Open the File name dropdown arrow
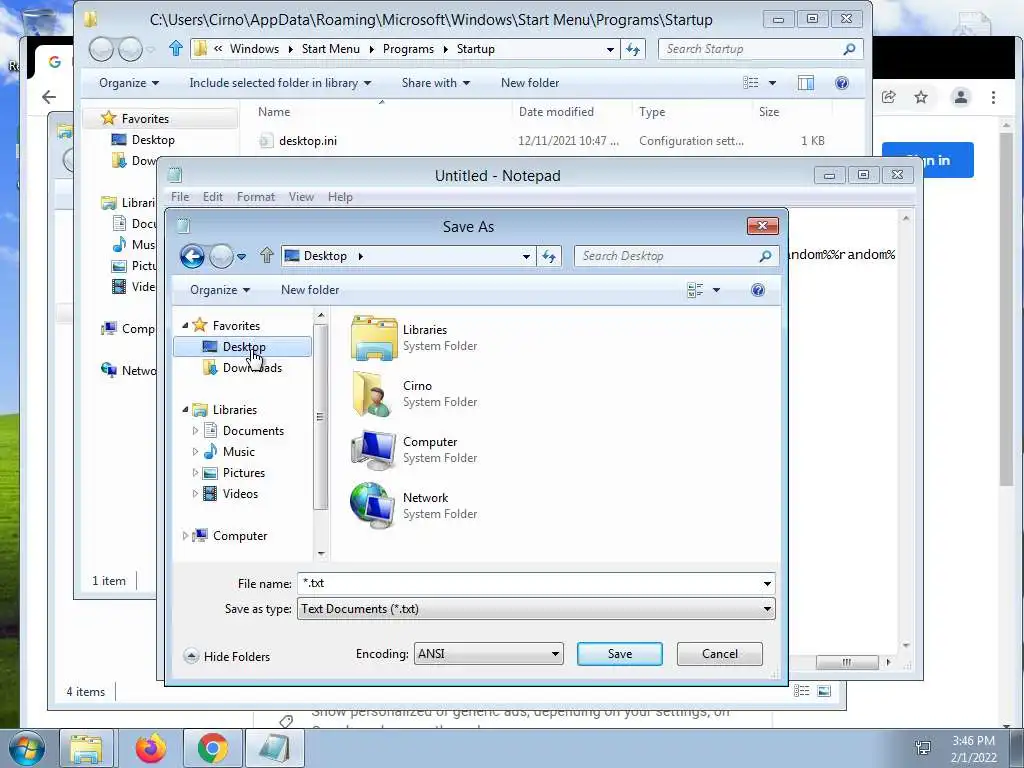Screen dimensions: 1024x768 pos(767,583)
